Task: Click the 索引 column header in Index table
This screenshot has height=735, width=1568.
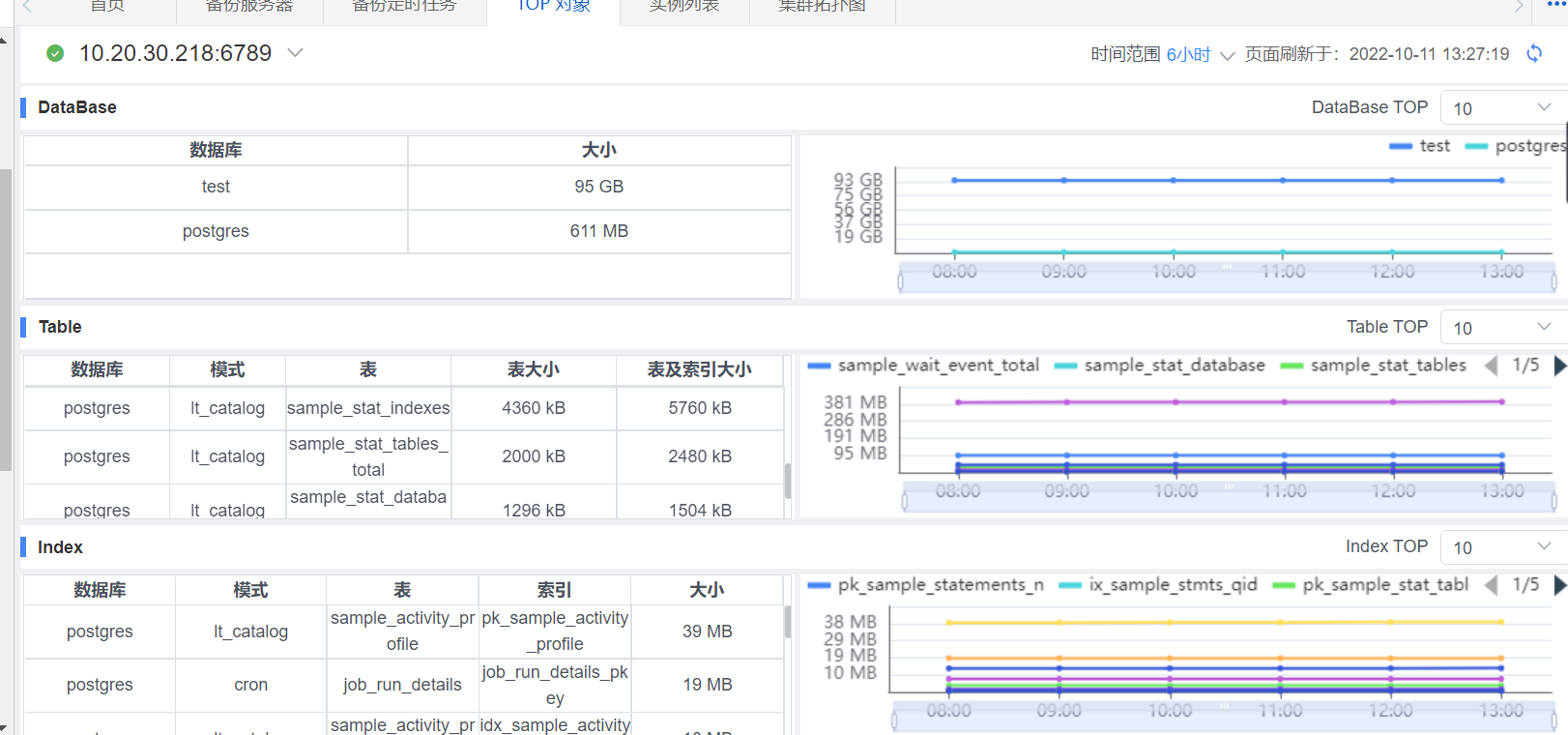Action: point(555,590)
